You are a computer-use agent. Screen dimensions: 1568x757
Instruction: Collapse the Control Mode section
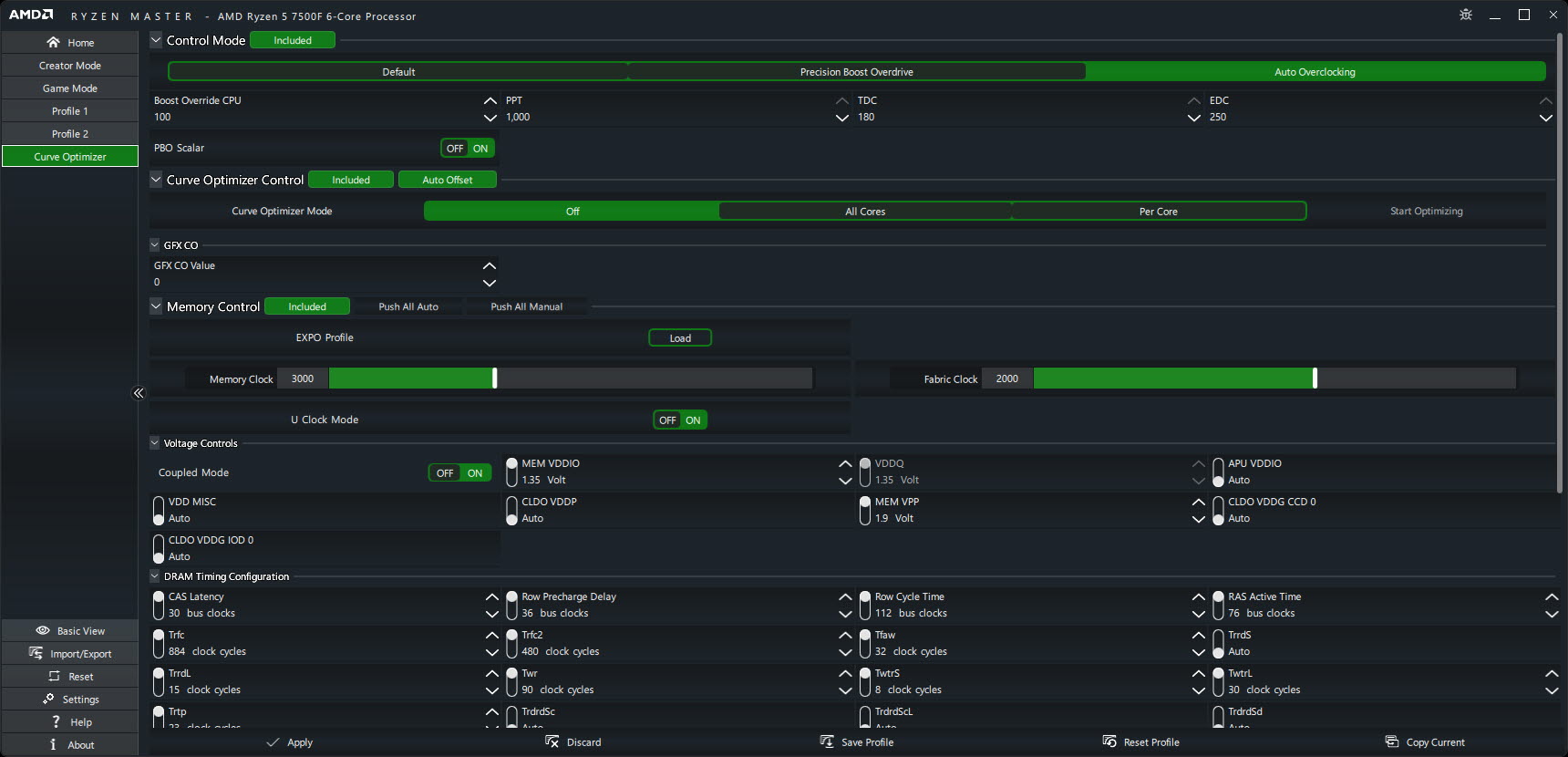point(156,40)
